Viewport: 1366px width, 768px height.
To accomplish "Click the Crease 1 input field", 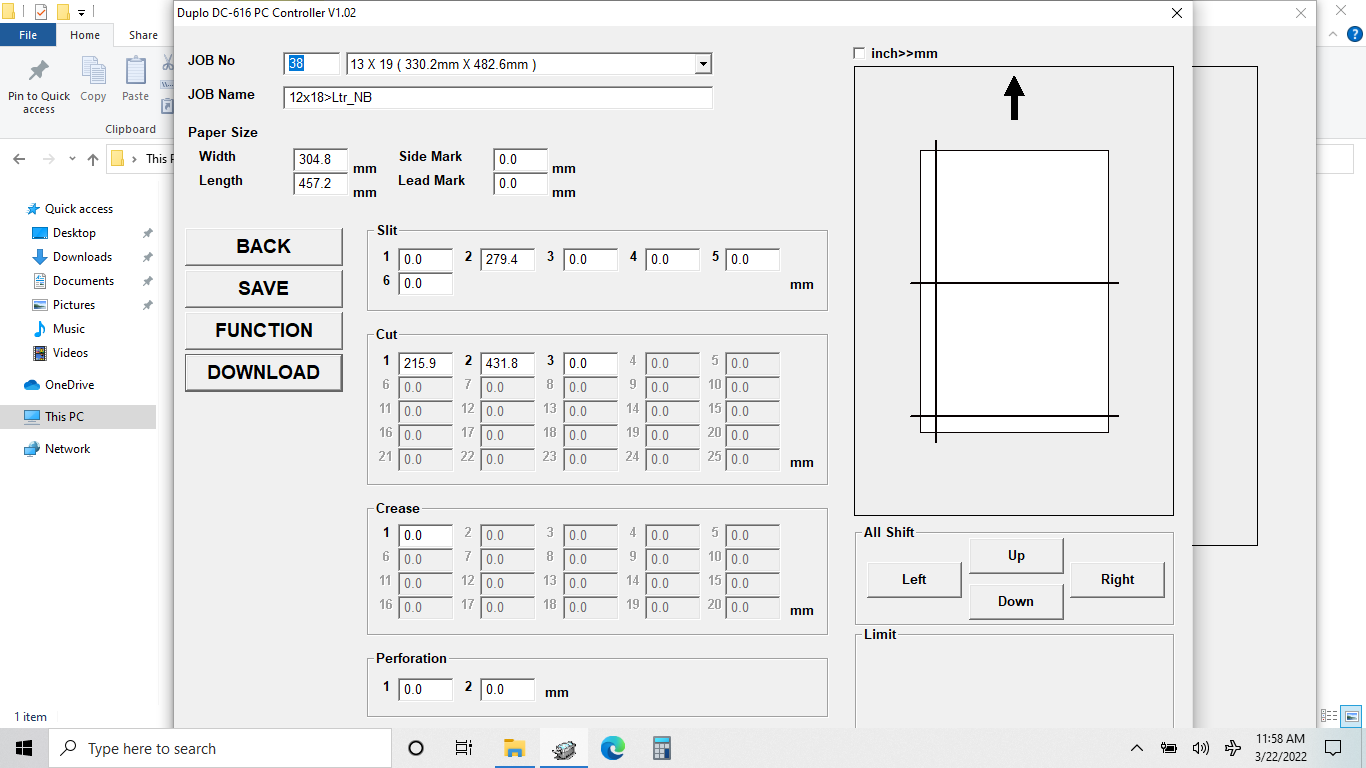I will click(426, 535).
